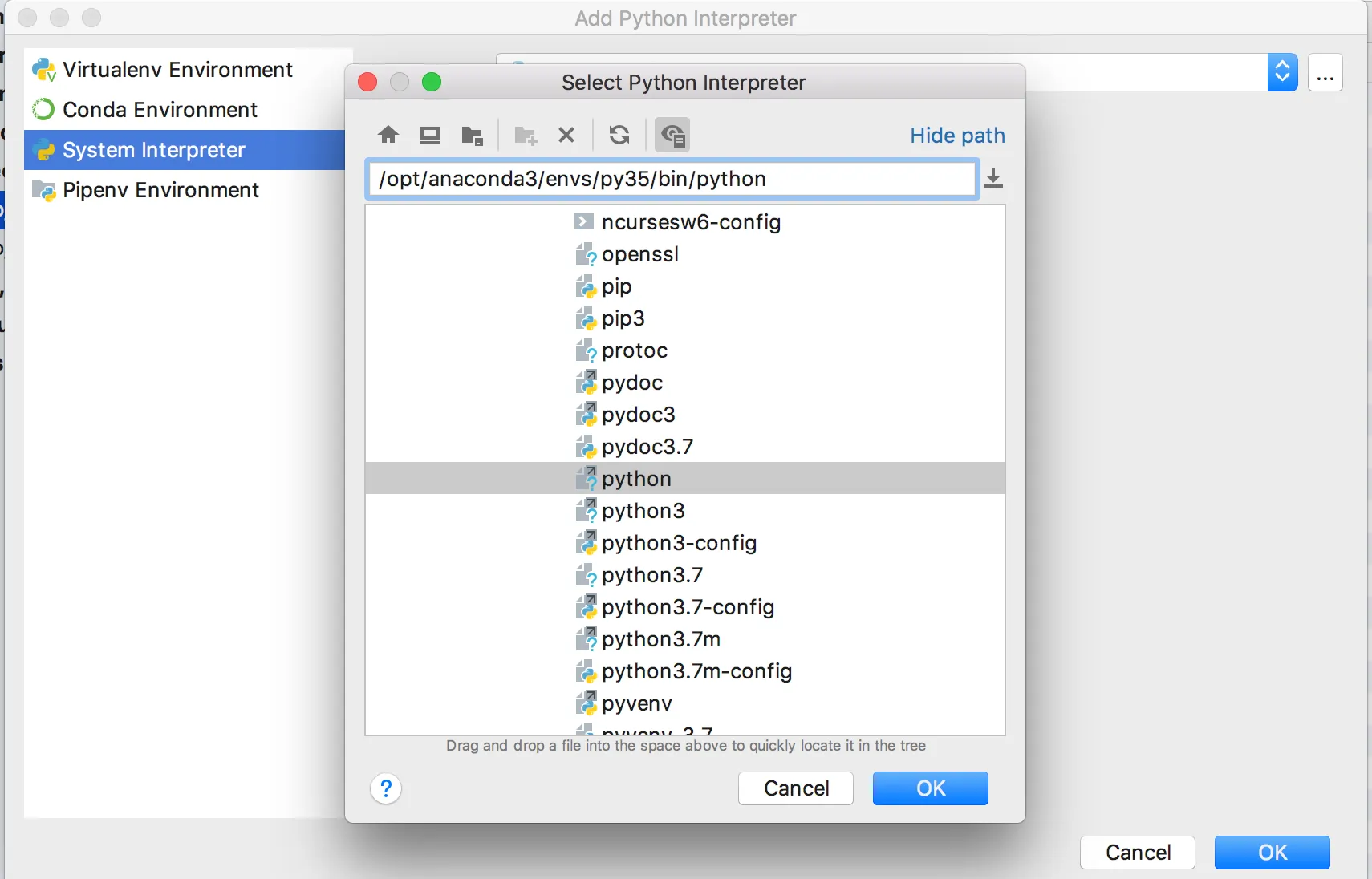Select the pydoc3 file
This screenshot has width=1372, height=879.
(685, 415)
